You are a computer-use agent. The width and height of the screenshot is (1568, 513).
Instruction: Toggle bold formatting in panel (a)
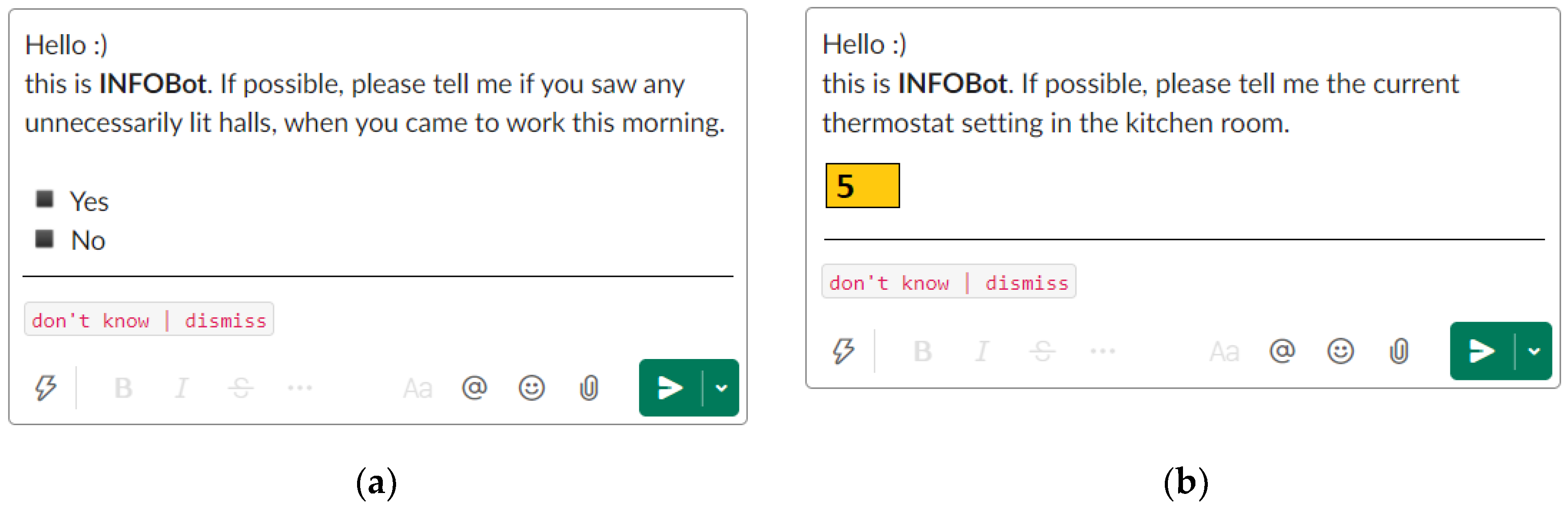[x=123, y=388]
